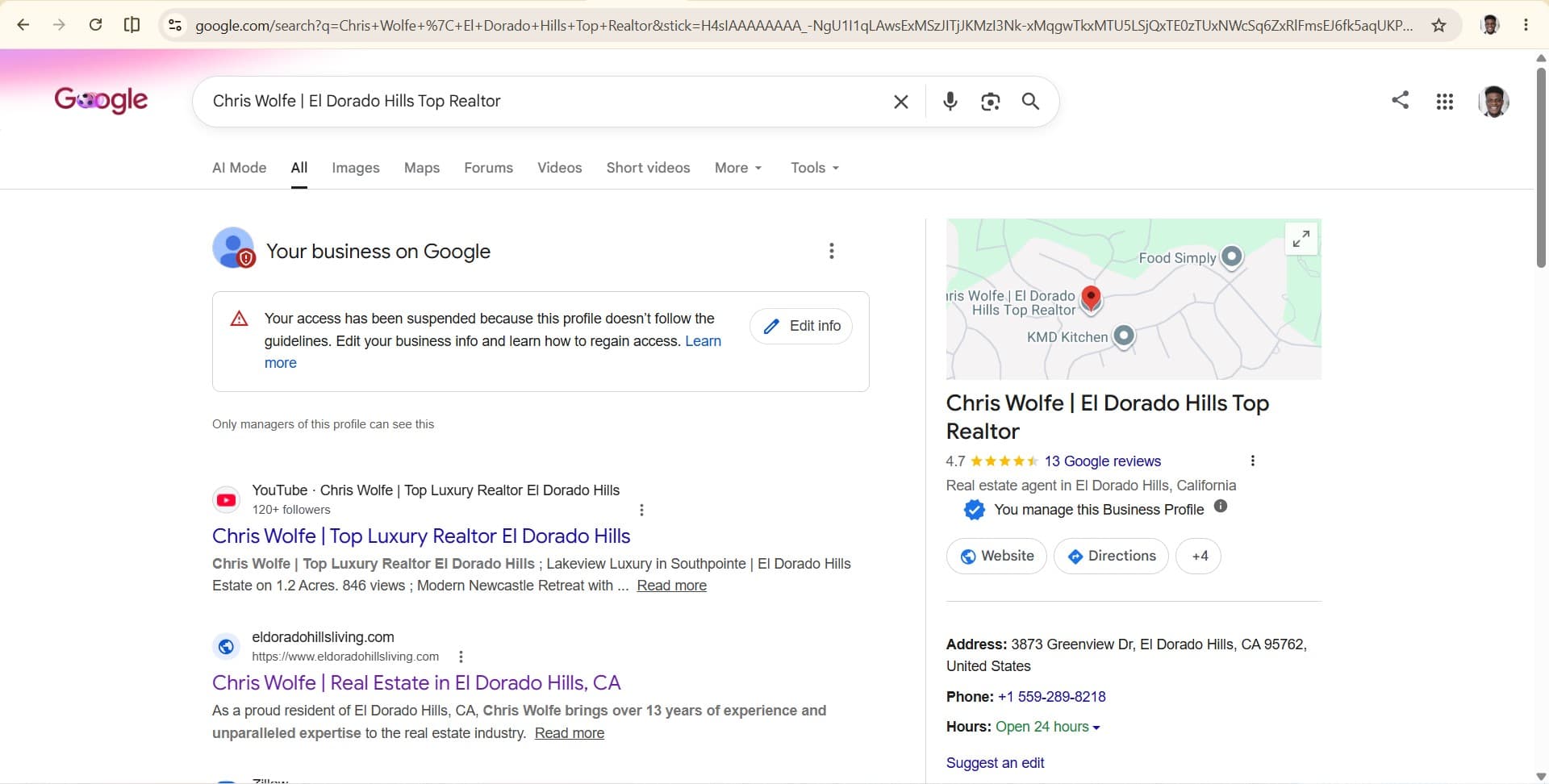Open the browser side panel

[132, 25]
